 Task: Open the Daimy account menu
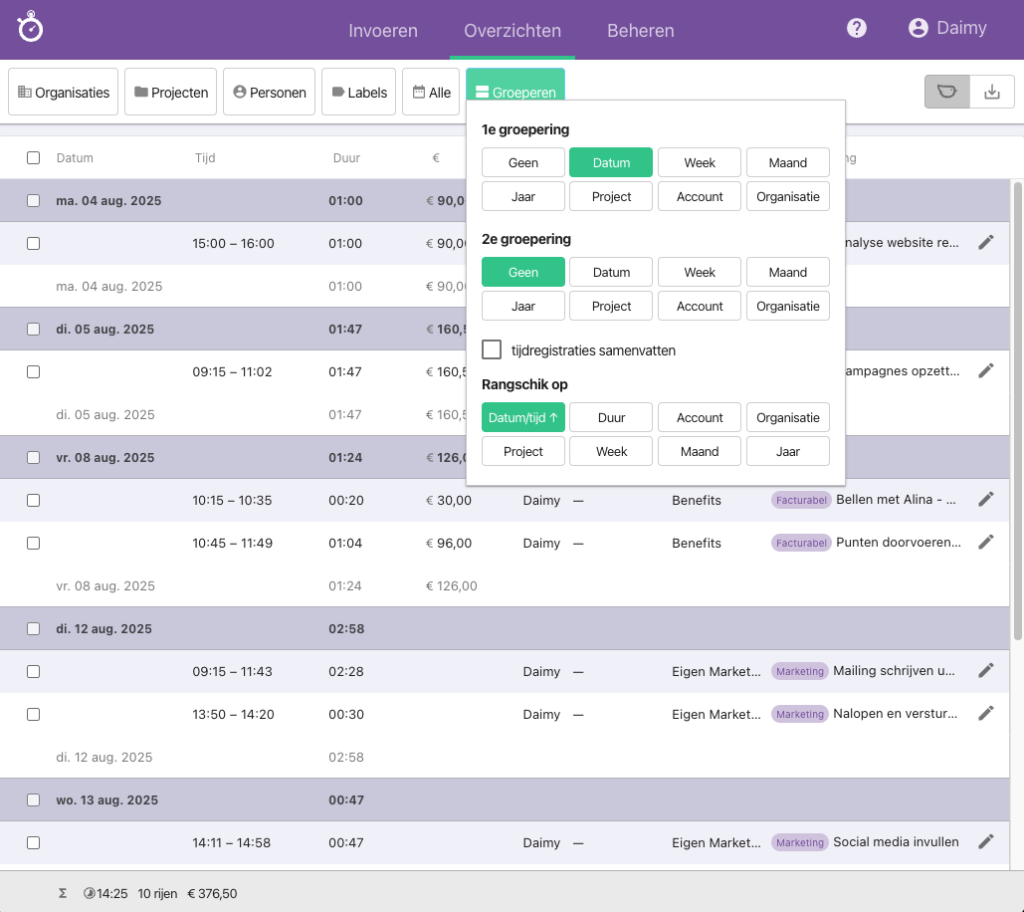pyautogui.click(x=947, y=27)
